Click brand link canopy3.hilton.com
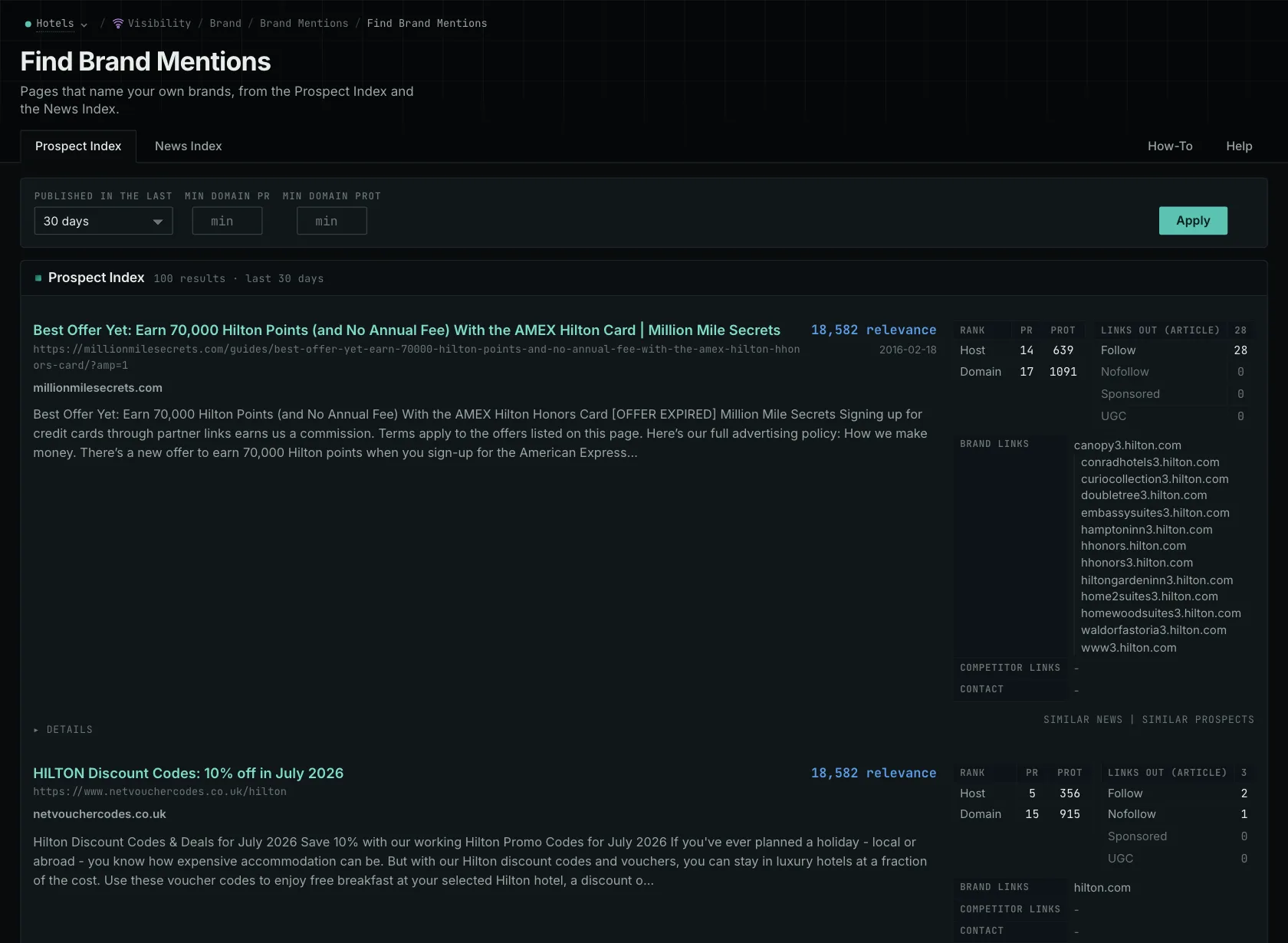Image resolution: width=1288 pixels, height=943 pixels. [1128, 445]
